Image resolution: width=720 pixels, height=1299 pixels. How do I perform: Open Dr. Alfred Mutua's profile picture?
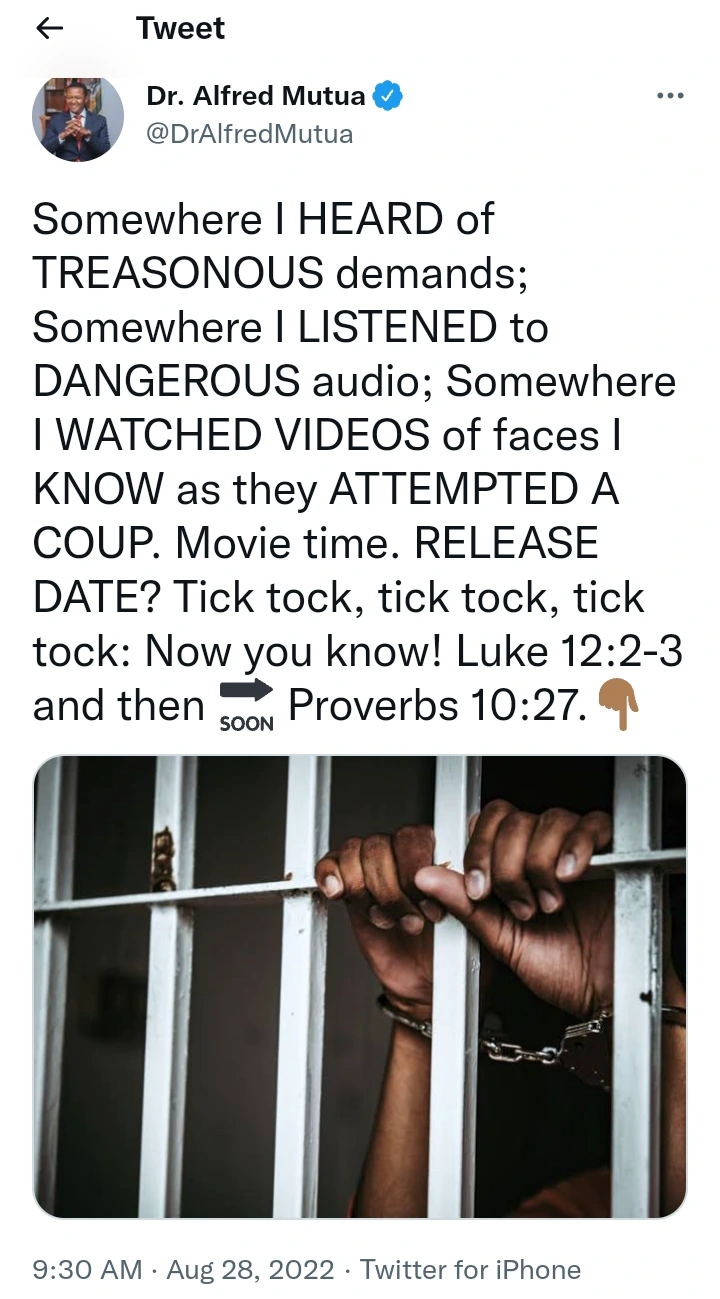pos(78,117)
